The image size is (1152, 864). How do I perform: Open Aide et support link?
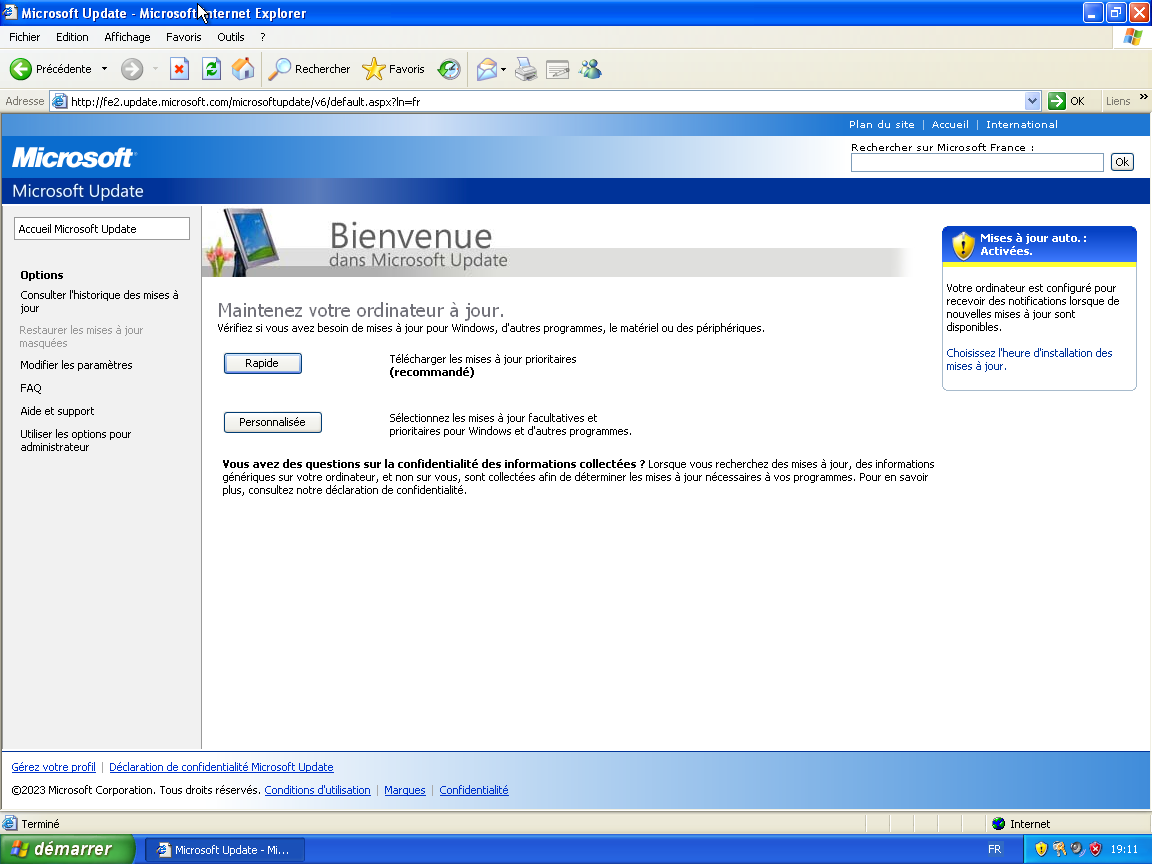(x=57, y=411)
